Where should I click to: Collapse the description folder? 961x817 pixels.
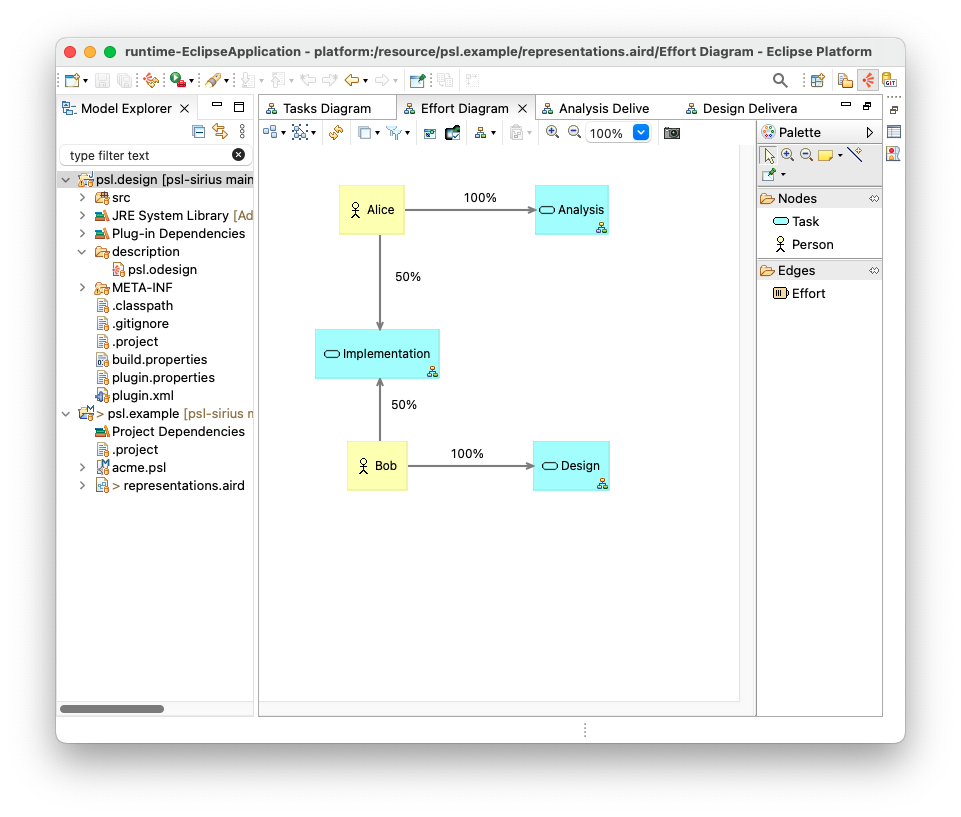point(83,252)
